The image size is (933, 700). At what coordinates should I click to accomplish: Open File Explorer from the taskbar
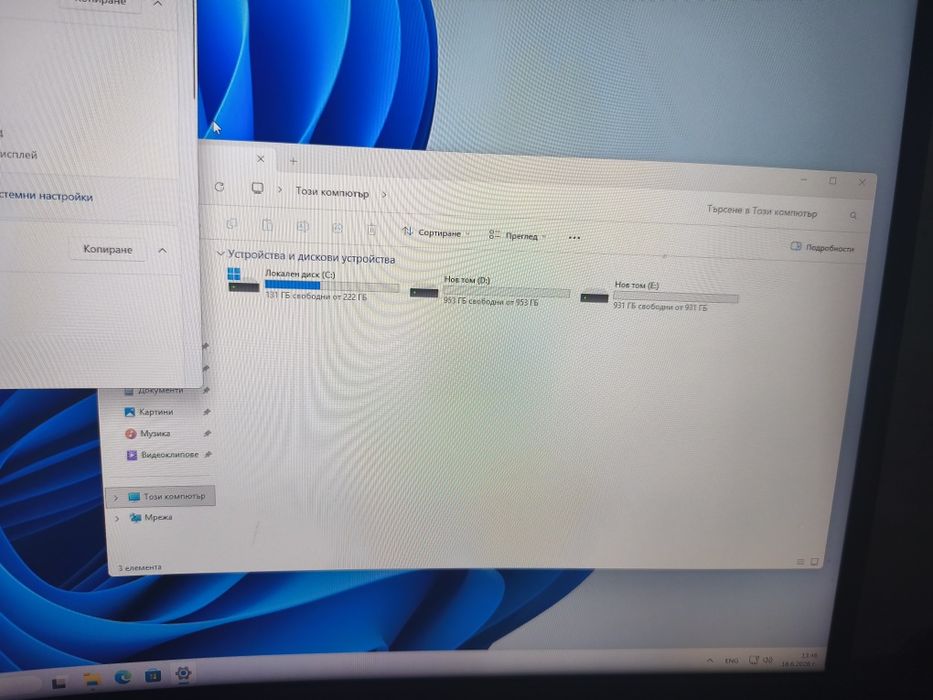(x=92, y=679)
